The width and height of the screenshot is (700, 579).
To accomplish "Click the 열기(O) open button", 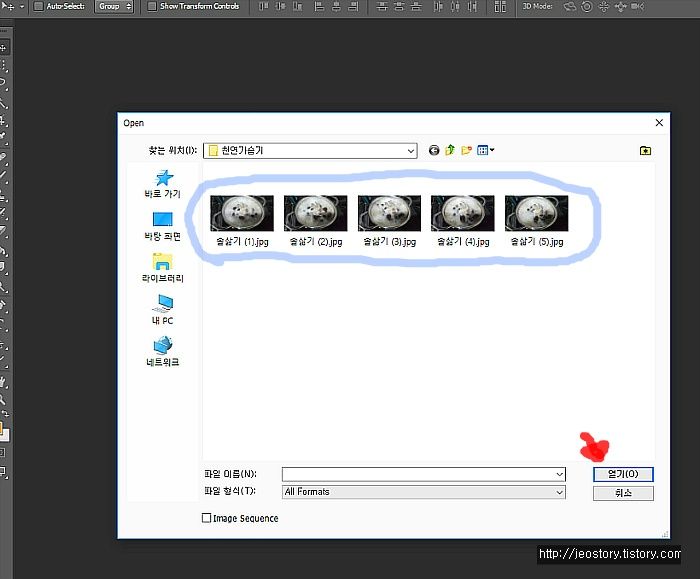I will (x=623, y=474).
